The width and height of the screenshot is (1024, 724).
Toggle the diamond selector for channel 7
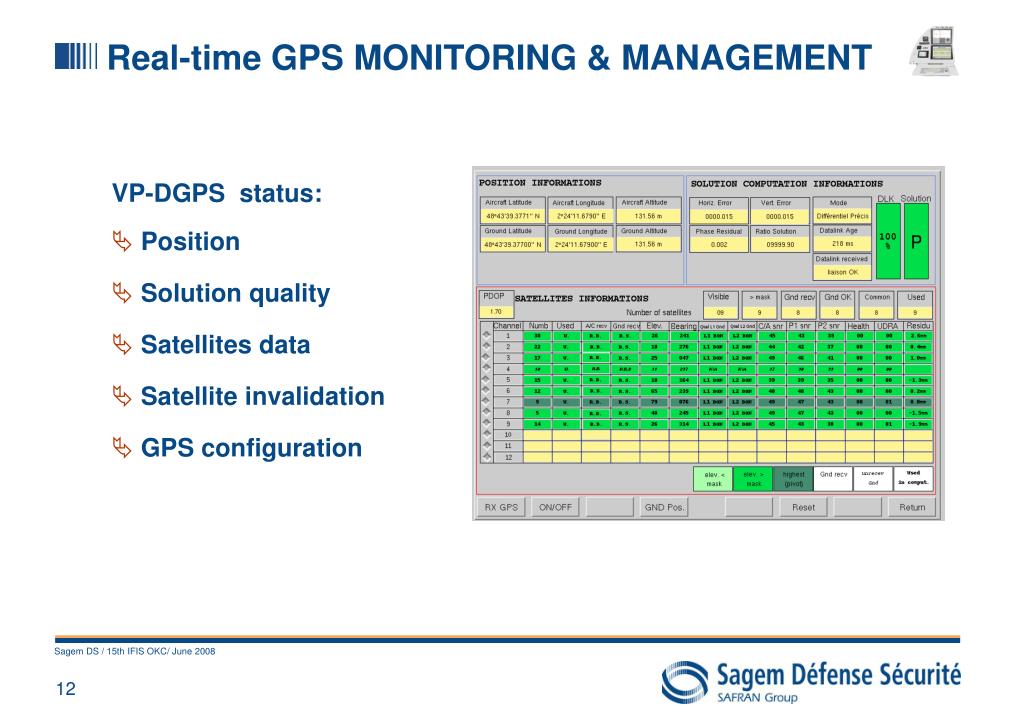pyautogui.click(x=486, y=401)
